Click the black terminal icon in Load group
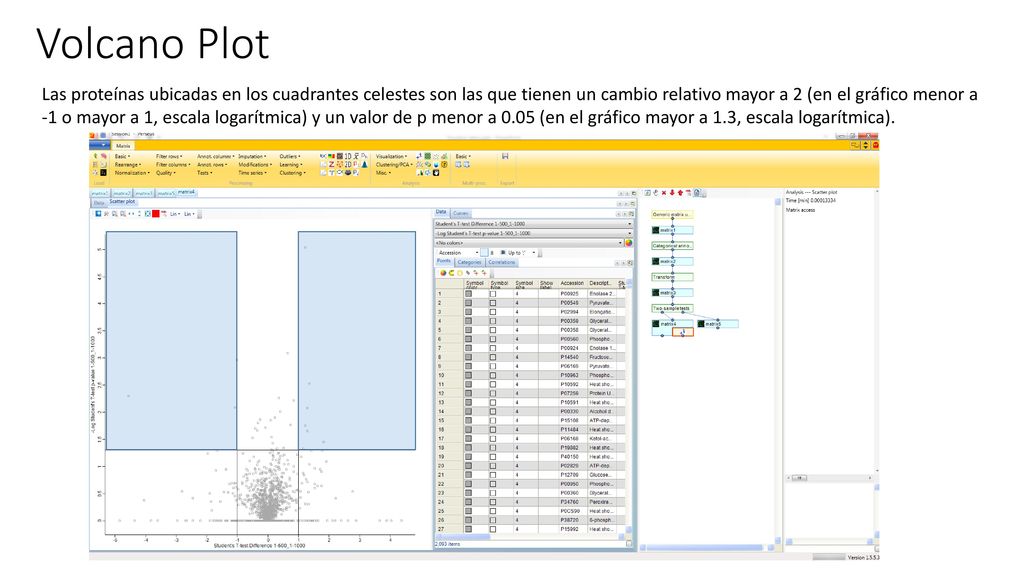 pos(103,173)
